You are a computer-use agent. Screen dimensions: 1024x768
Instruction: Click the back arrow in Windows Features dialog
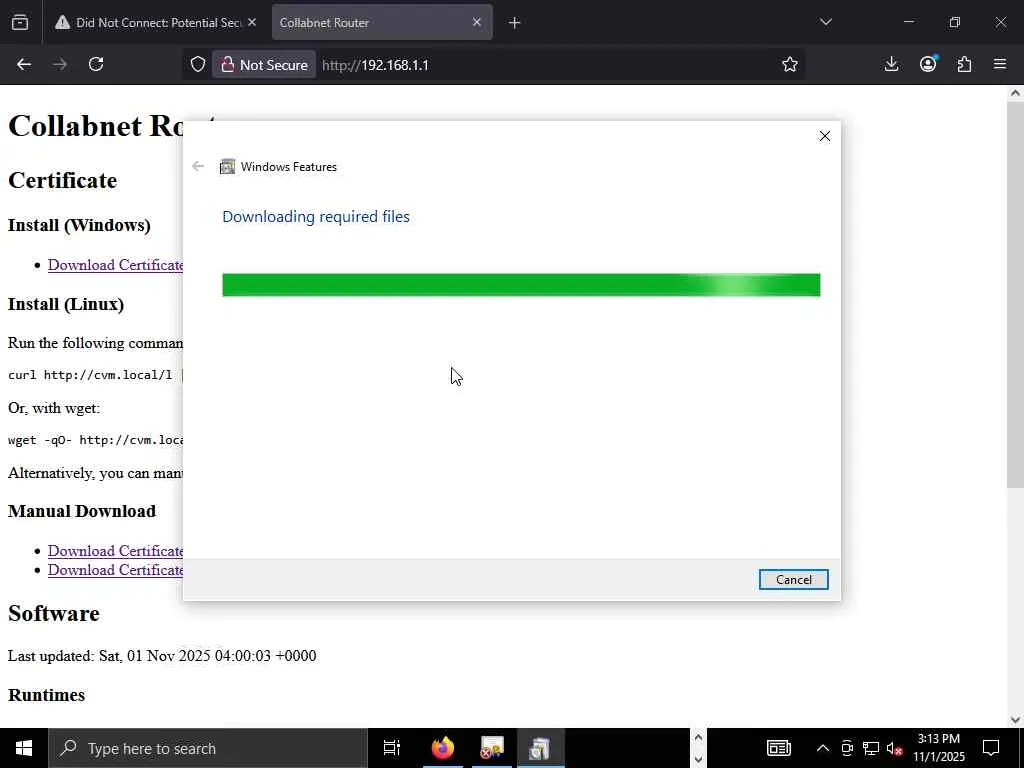click(198, 166)
